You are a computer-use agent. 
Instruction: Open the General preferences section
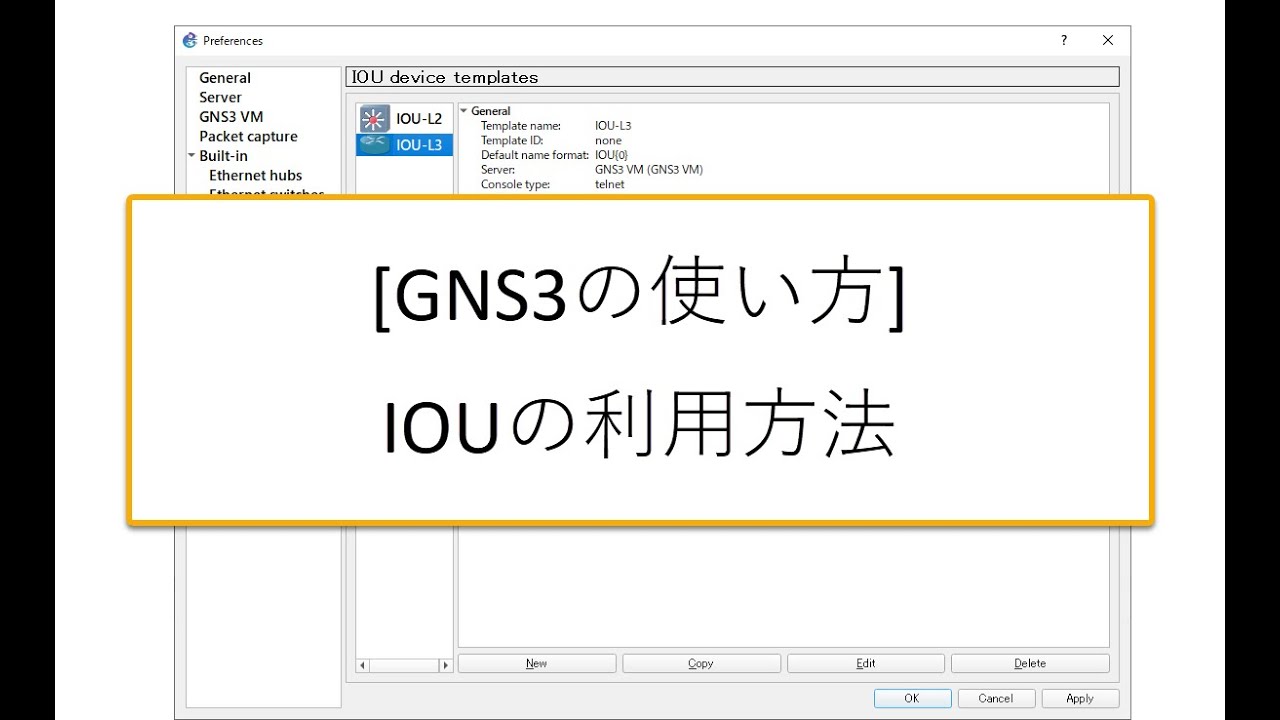(225, 78)
